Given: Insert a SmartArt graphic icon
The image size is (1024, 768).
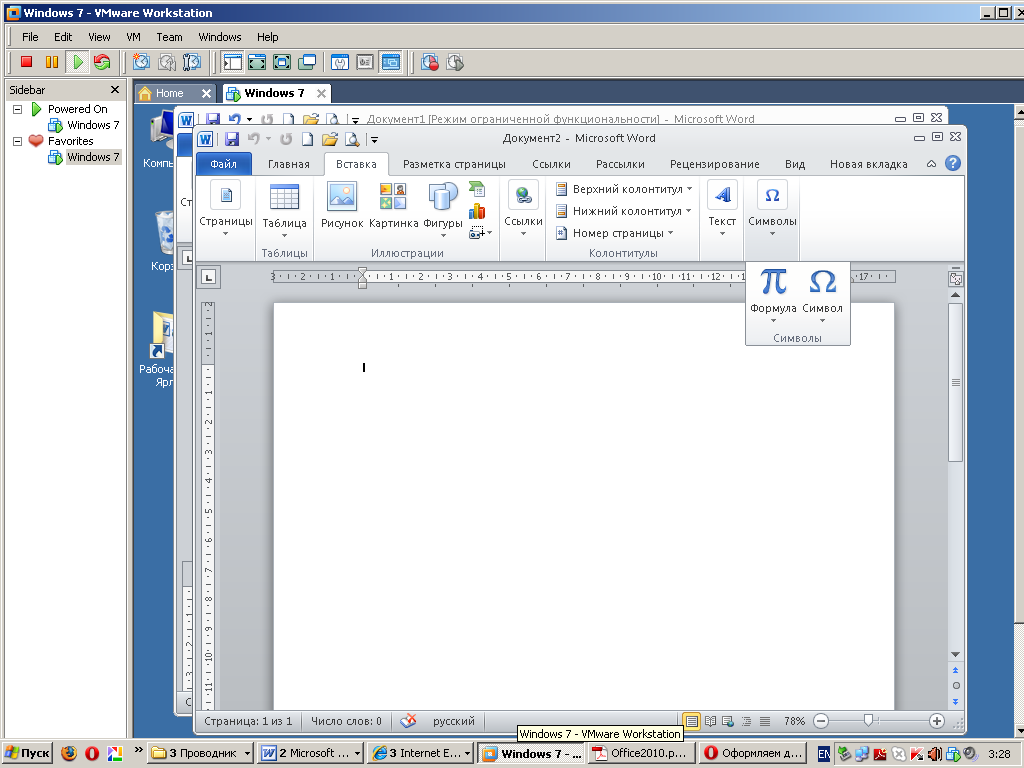Looking at the screenshot, I should coord(477,189).
